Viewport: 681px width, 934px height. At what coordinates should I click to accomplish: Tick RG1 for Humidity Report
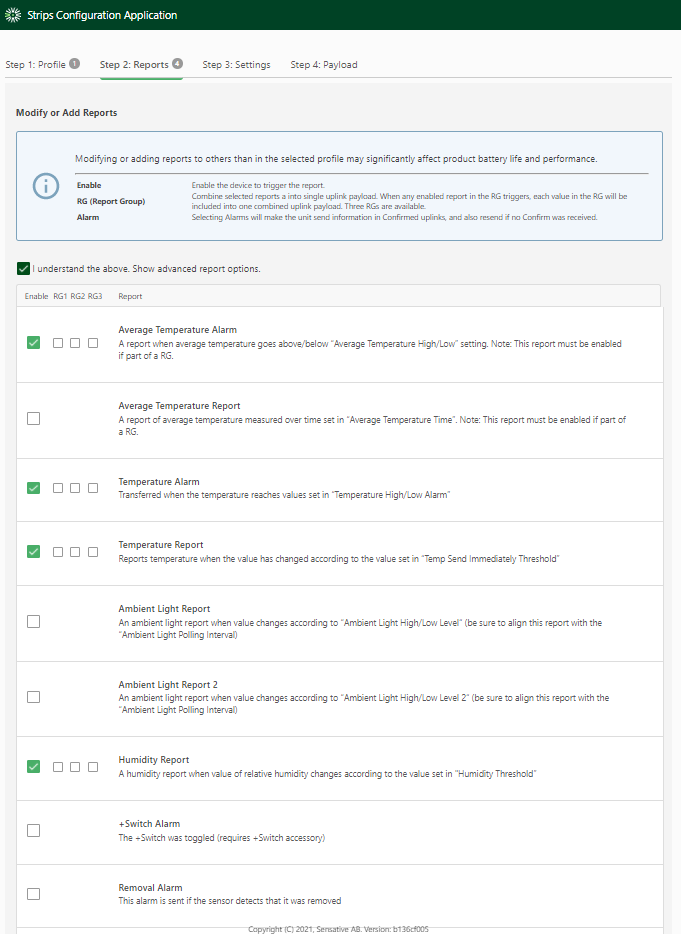(x=58, y=767)
